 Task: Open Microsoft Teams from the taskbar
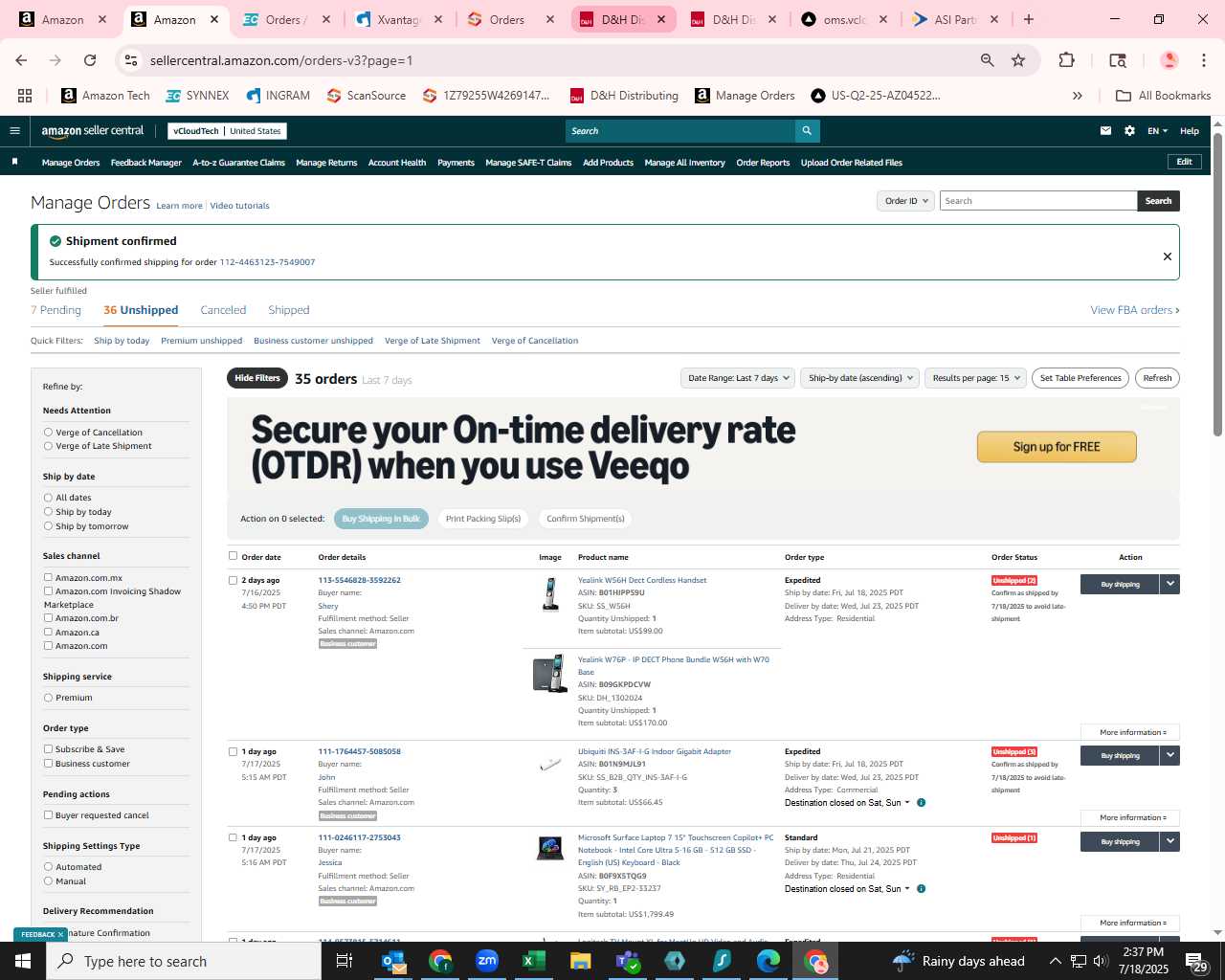(x=627, y=961)
